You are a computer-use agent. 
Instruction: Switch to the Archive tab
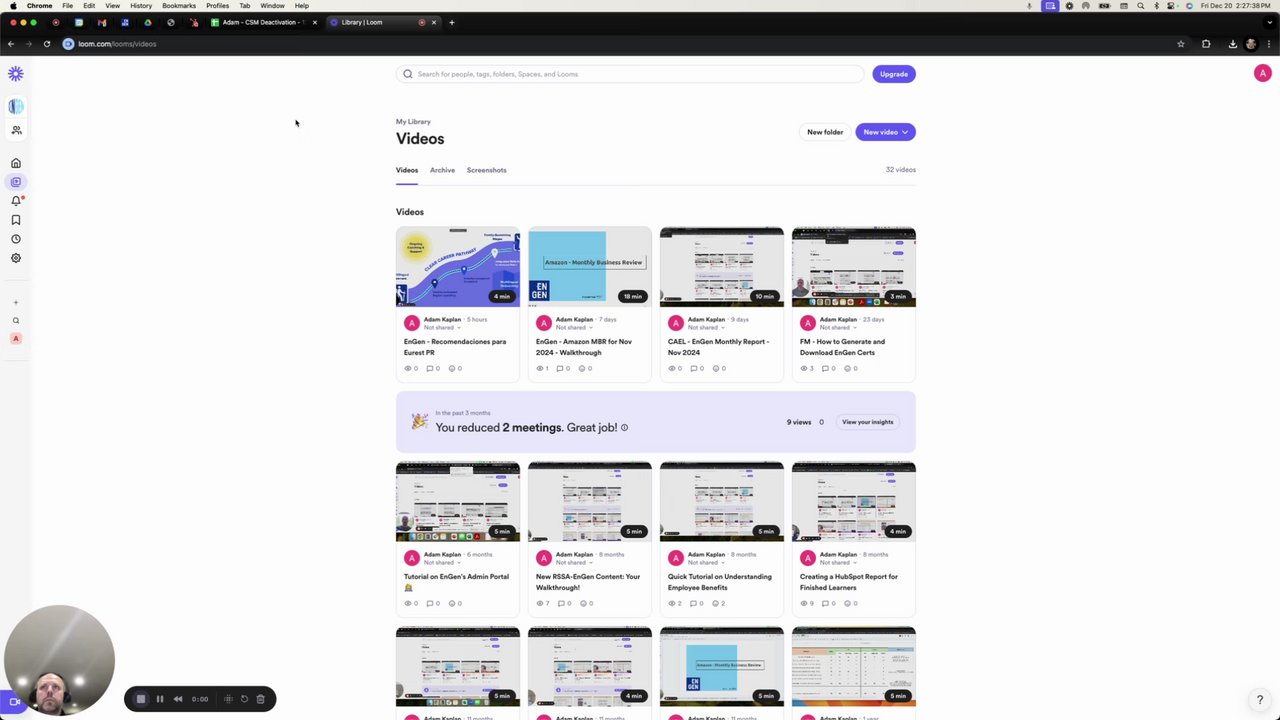pyautogui.click(x=442, y=170)
